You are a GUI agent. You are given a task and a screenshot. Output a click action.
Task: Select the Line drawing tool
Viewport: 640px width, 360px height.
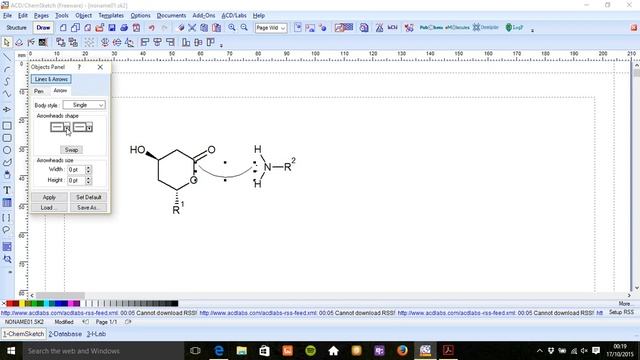click(7, 57)
